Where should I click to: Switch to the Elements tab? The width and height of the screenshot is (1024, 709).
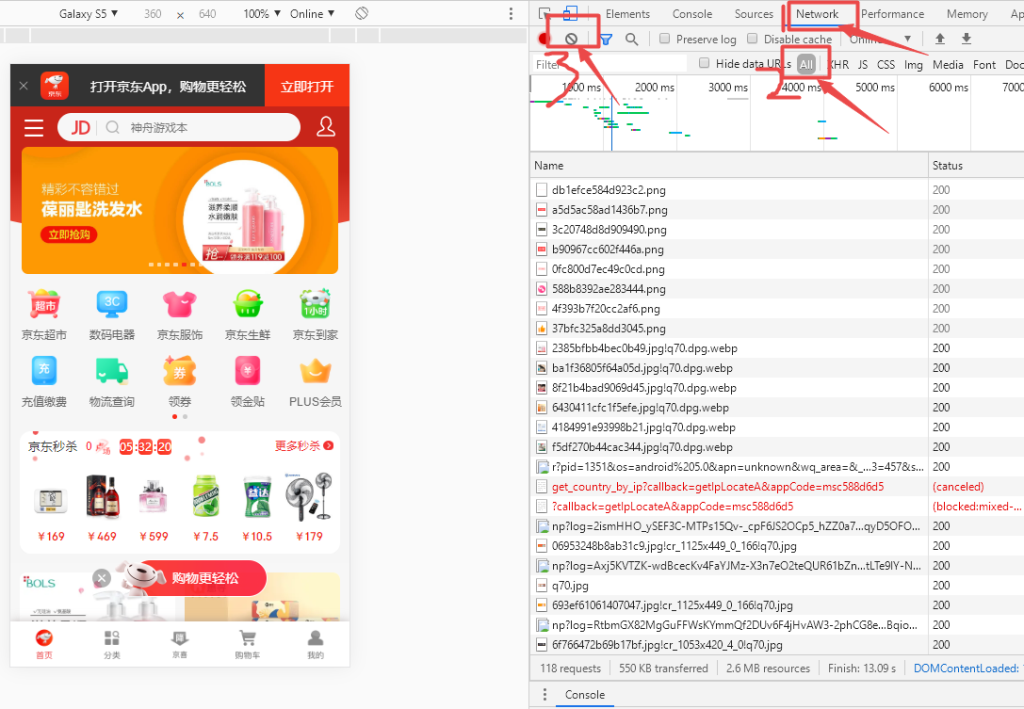(627, 14)
